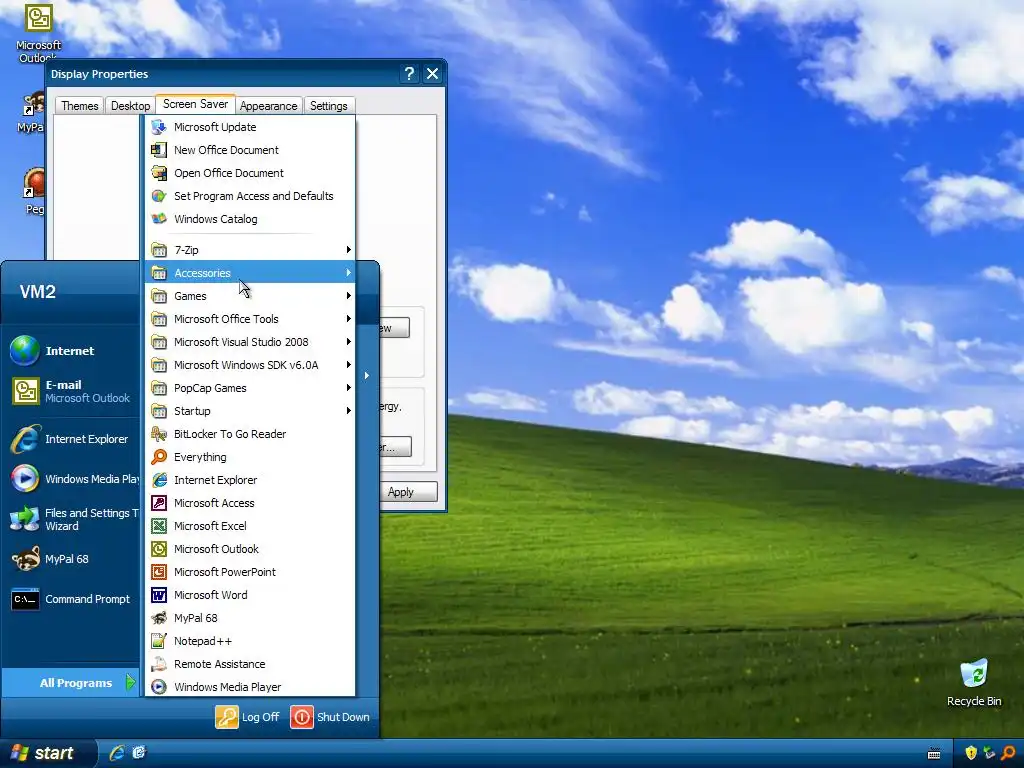Image resolution: width=1024 pixels, height=768 pixels.
Task: Click the on-screen keyboard tray icon
Action: [x=934, y=754]
